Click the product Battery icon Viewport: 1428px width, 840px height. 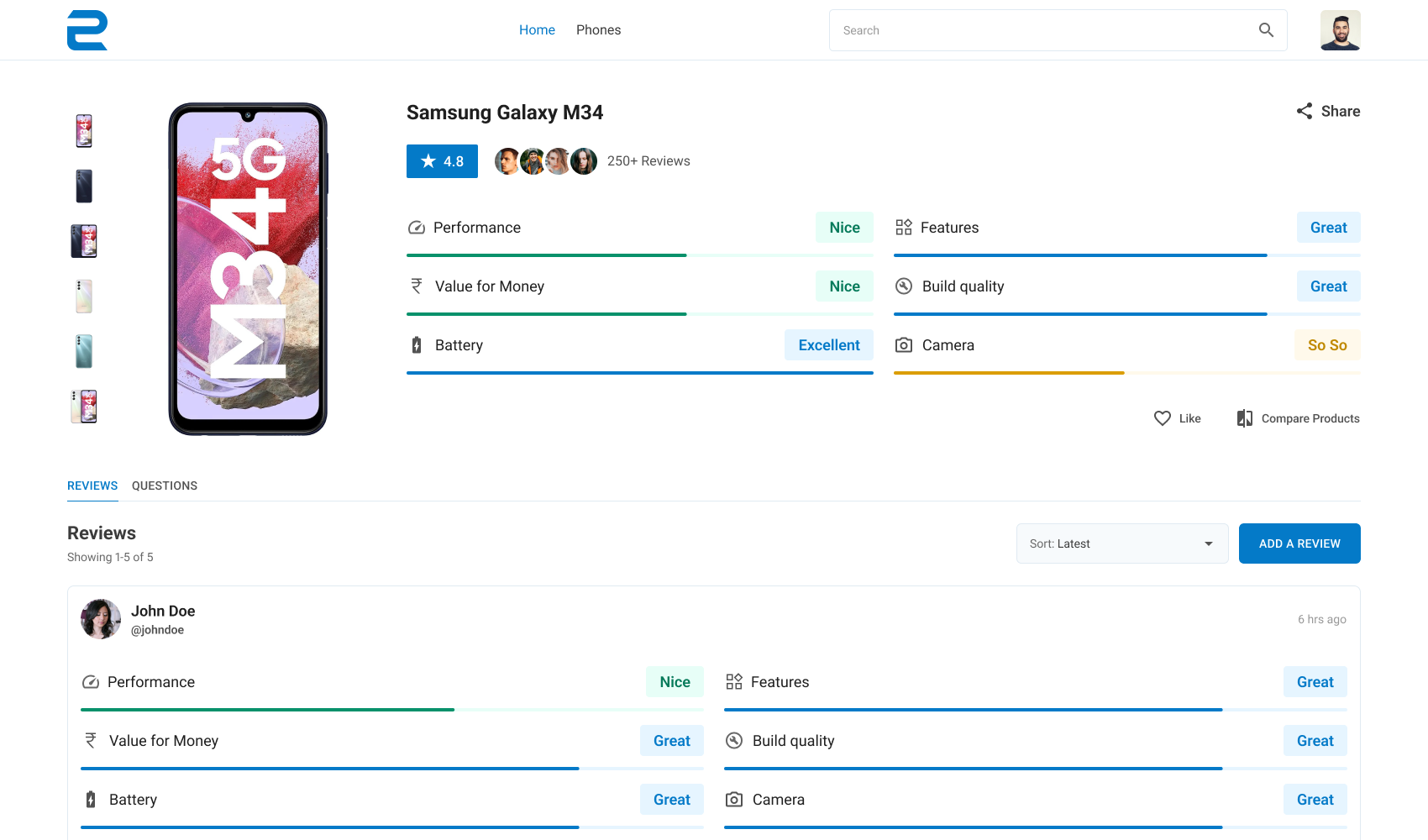pyautogui.click(x=417, y=345)
